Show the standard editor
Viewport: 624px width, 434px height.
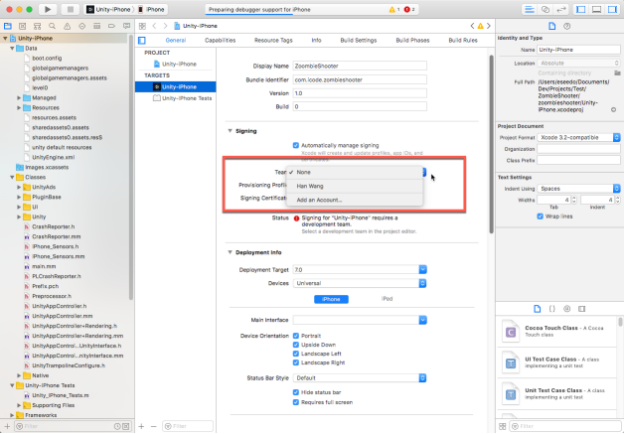click(529, 10)
